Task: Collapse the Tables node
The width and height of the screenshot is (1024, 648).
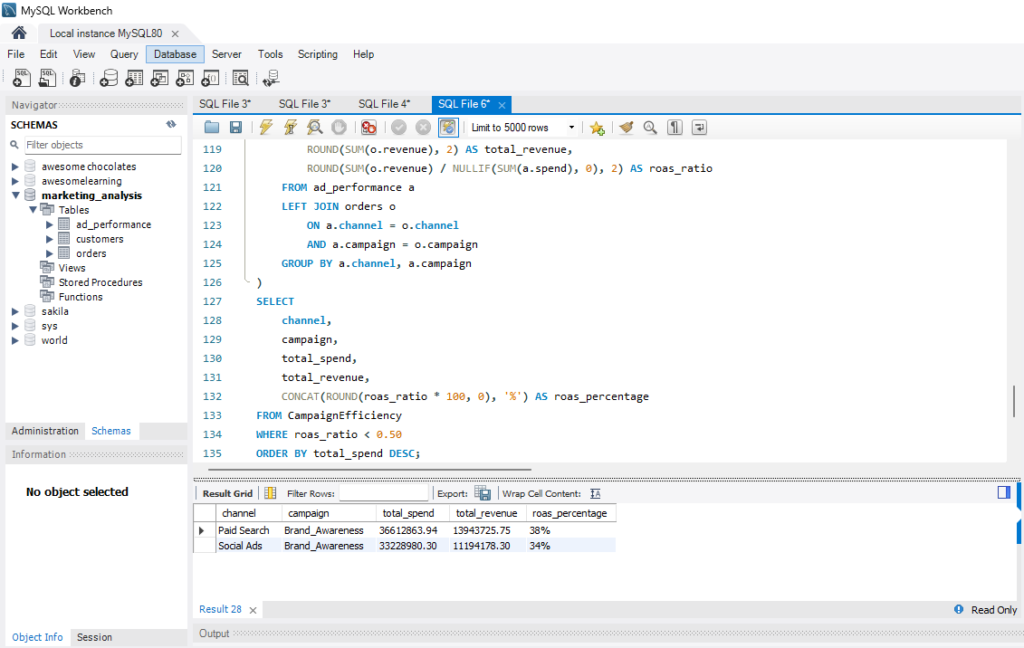Action: (x=32, y=210)
